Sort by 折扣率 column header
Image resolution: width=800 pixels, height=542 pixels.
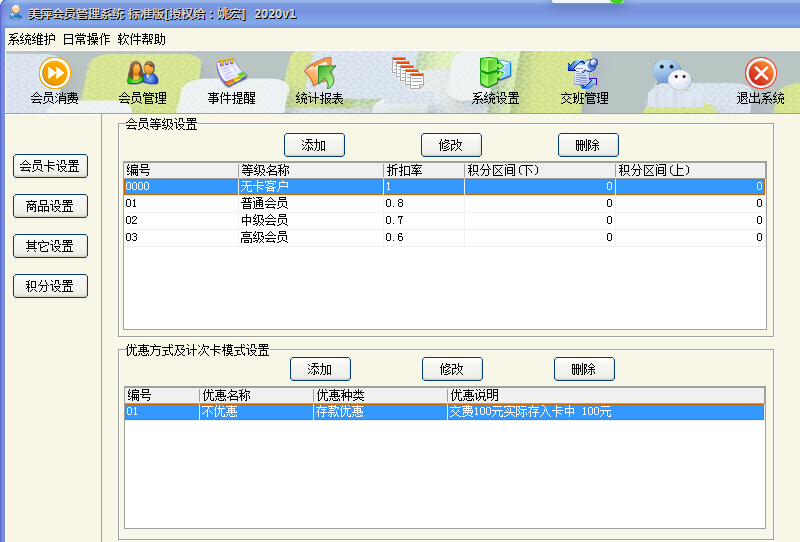point(424,170)
